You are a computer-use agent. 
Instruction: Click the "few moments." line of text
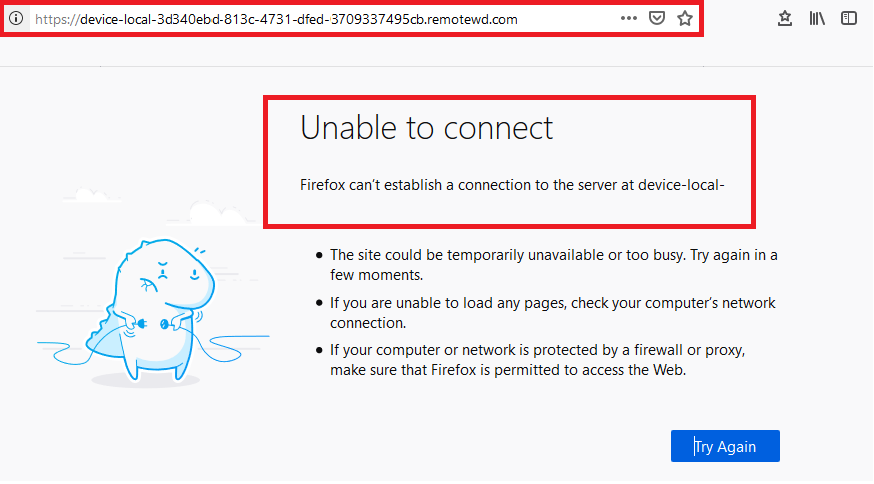pos(376,275)
